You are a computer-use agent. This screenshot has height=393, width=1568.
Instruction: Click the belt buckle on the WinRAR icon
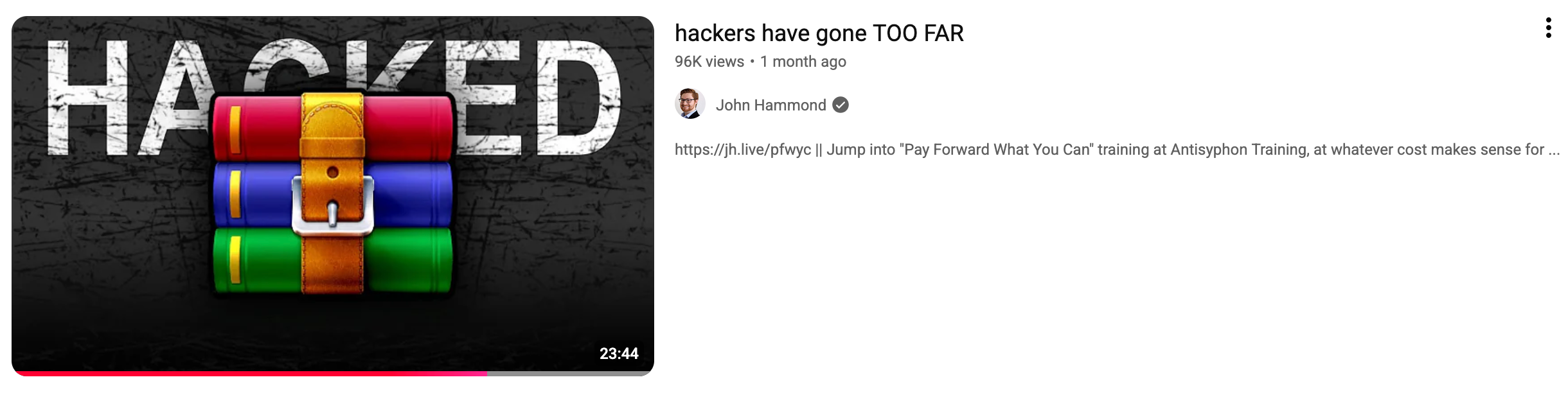point(333,207)
